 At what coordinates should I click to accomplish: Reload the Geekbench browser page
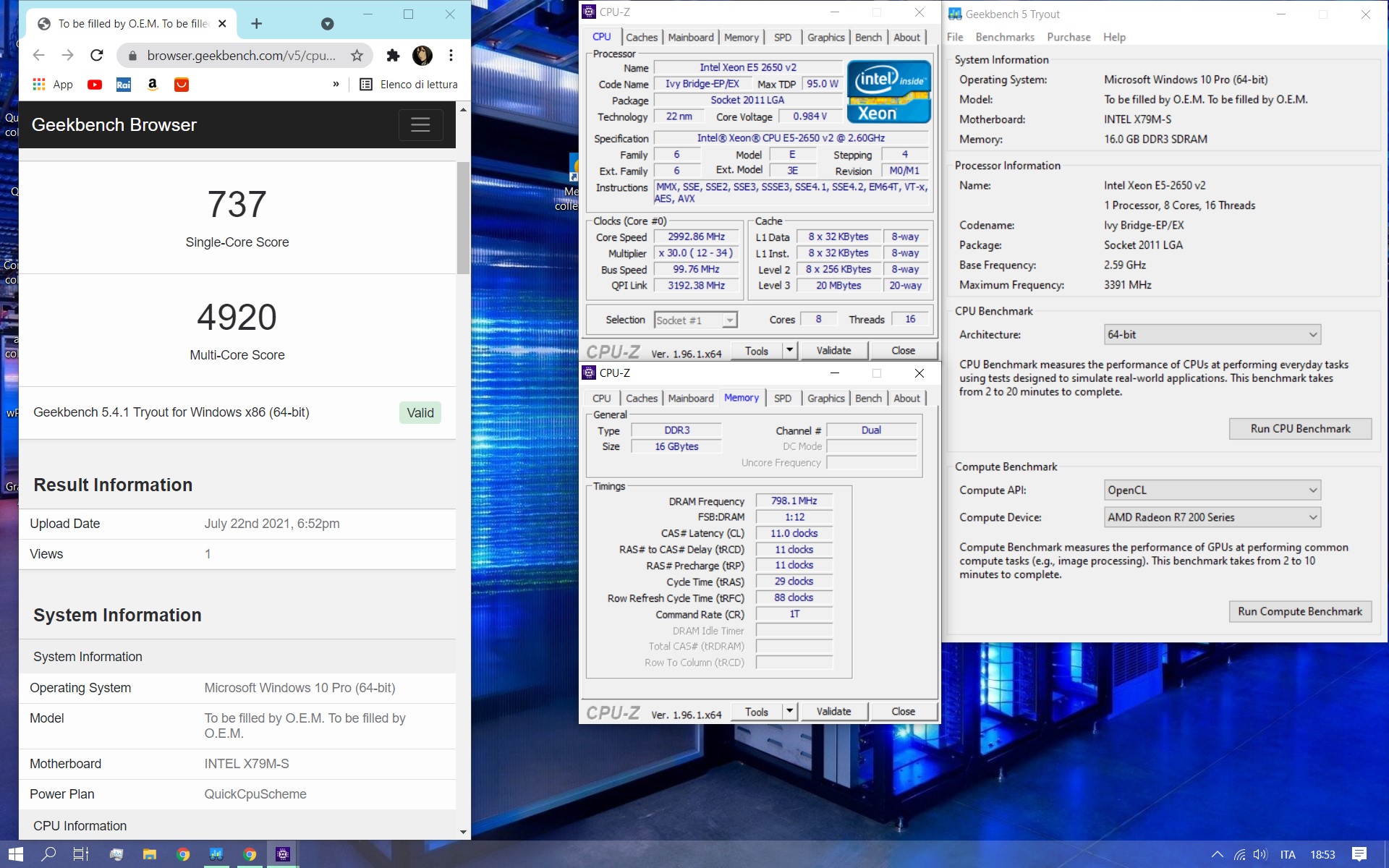(96, 56)
